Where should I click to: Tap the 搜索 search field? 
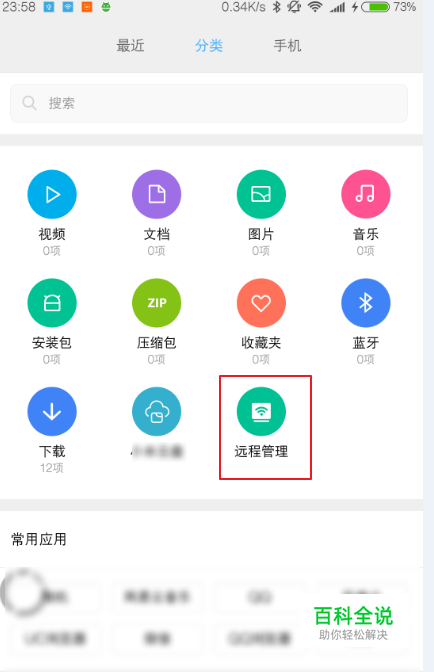[x=209, y=103]
